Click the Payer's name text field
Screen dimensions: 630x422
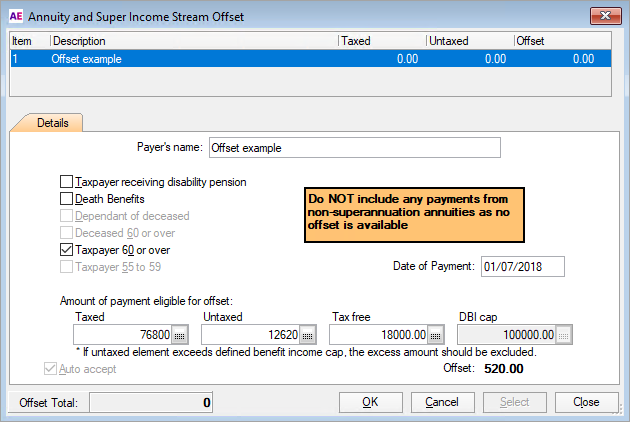click(x=352, y=148)
